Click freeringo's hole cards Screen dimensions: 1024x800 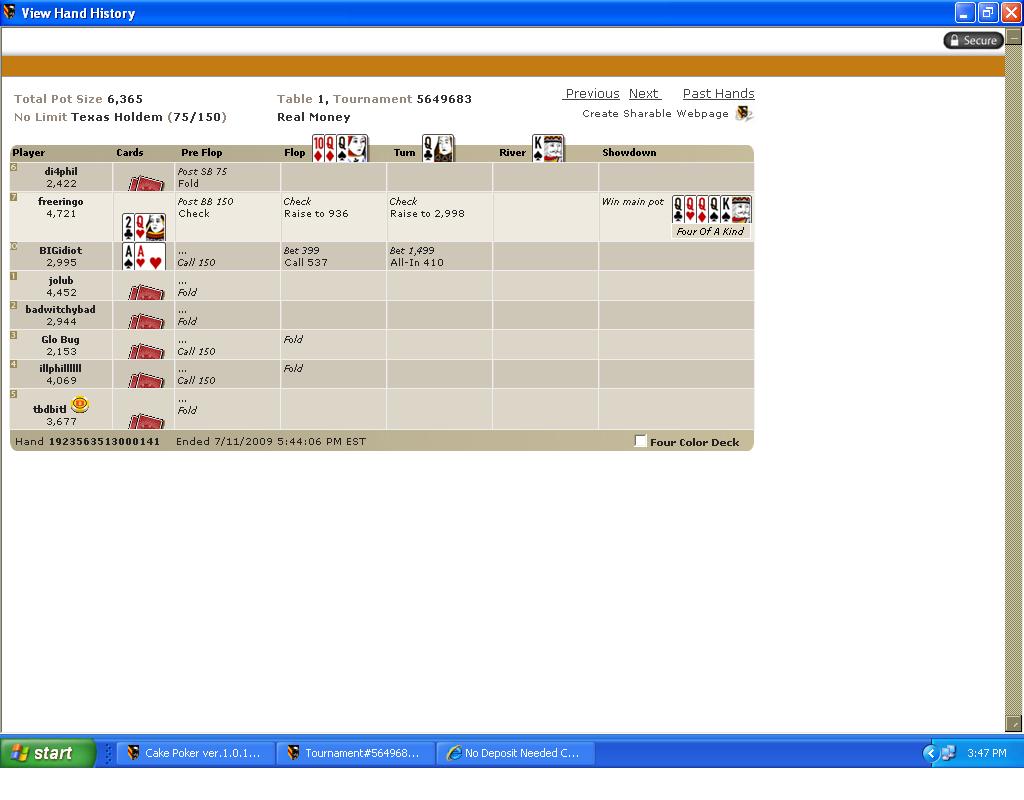(x=143, y=227)
